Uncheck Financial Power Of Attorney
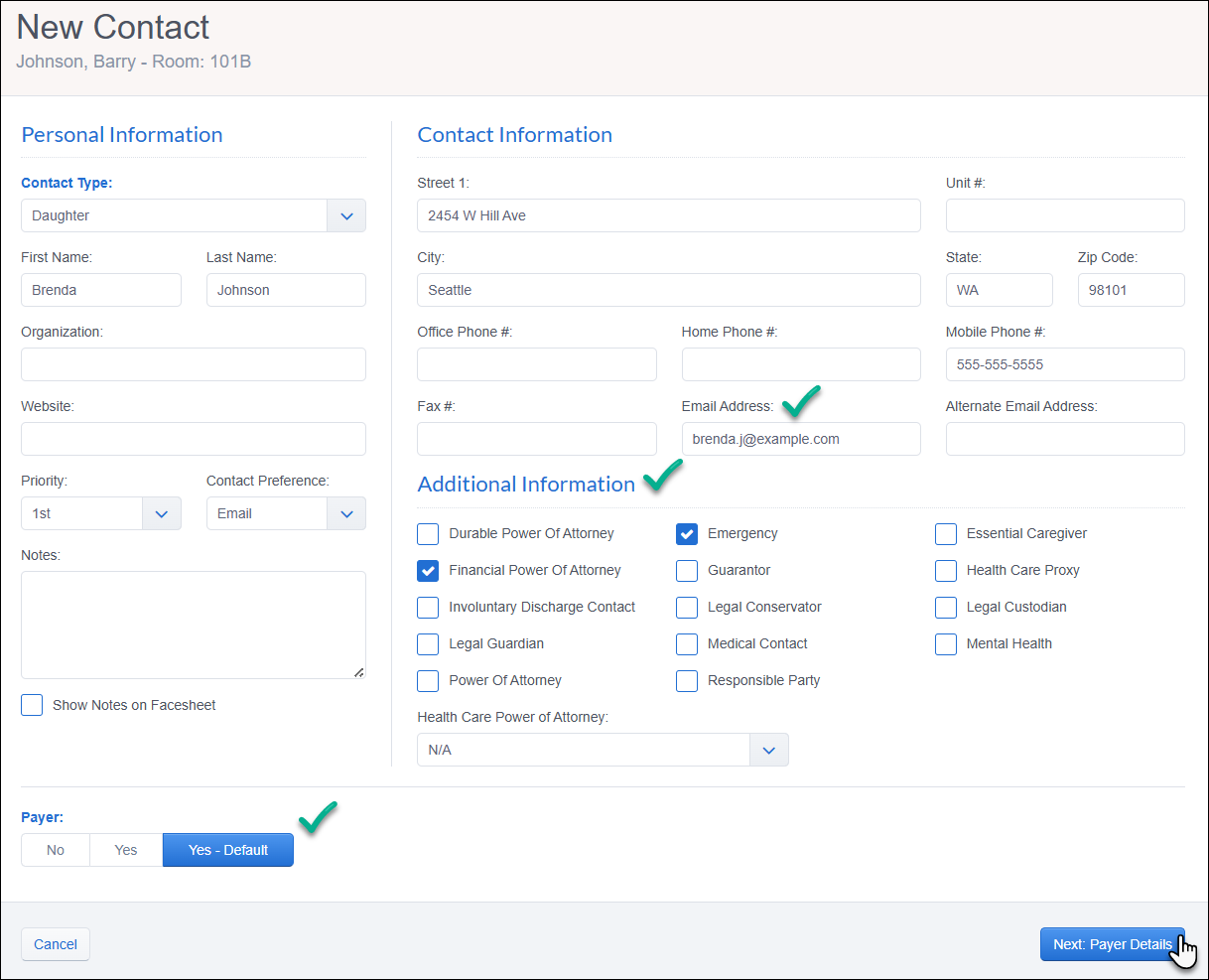This screenshot has width=1209, height=980. click(428, 571)
